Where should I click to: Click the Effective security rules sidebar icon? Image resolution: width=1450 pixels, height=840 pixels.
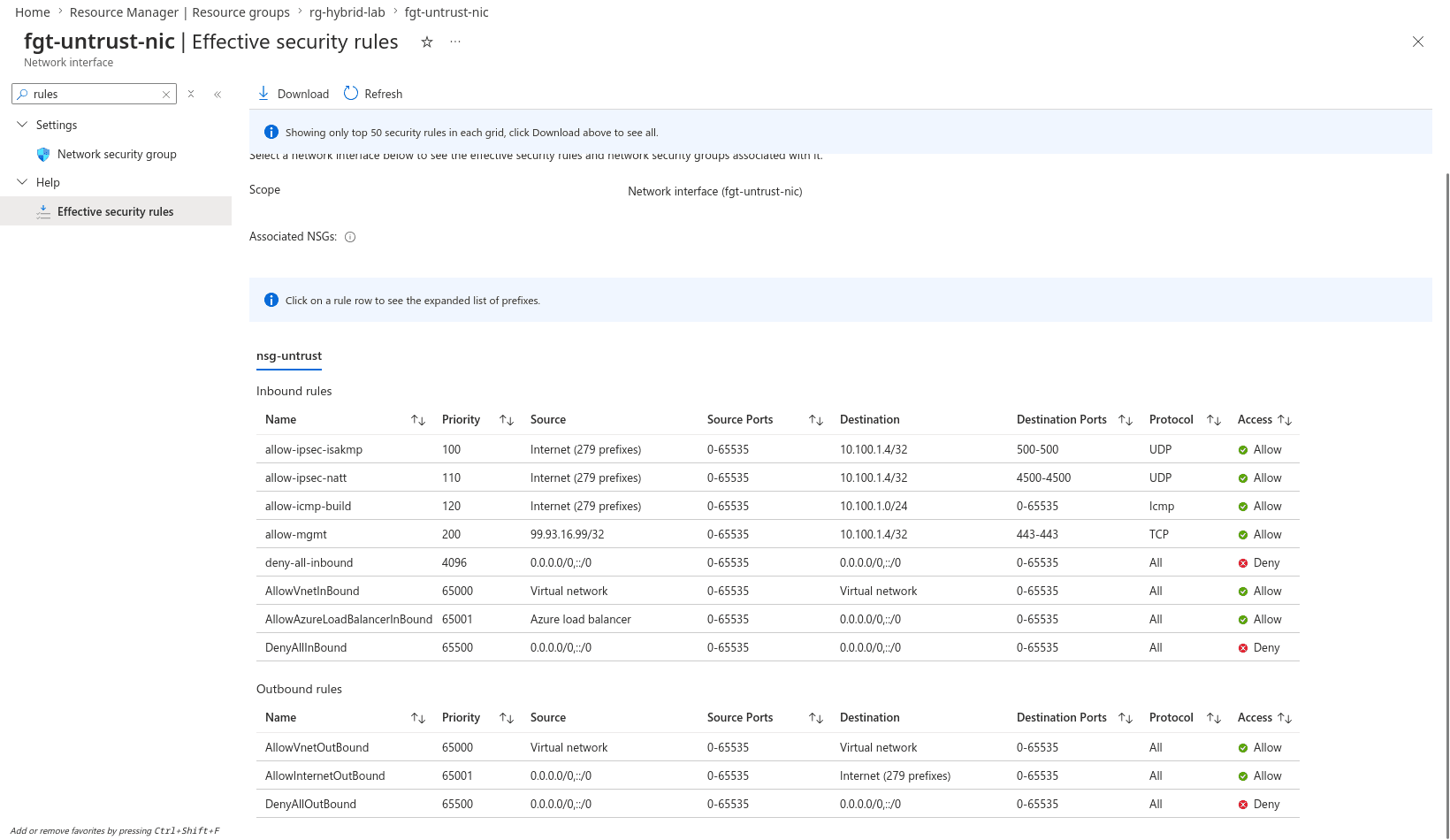pos(43,212)
